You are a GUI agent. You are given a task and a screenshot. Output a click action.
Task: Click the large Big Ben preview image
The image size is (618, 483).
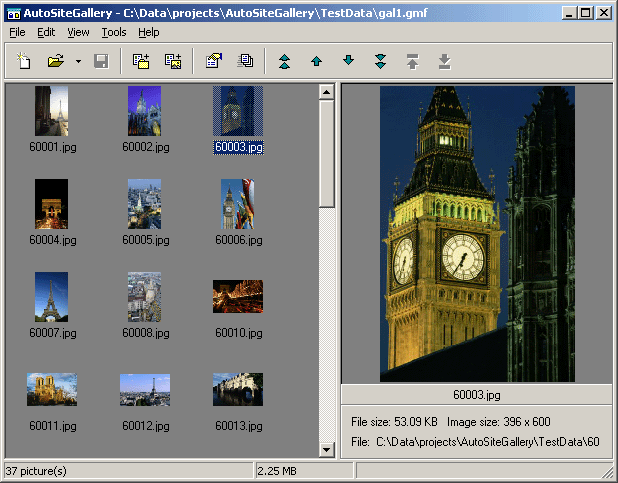coord(477,233)
